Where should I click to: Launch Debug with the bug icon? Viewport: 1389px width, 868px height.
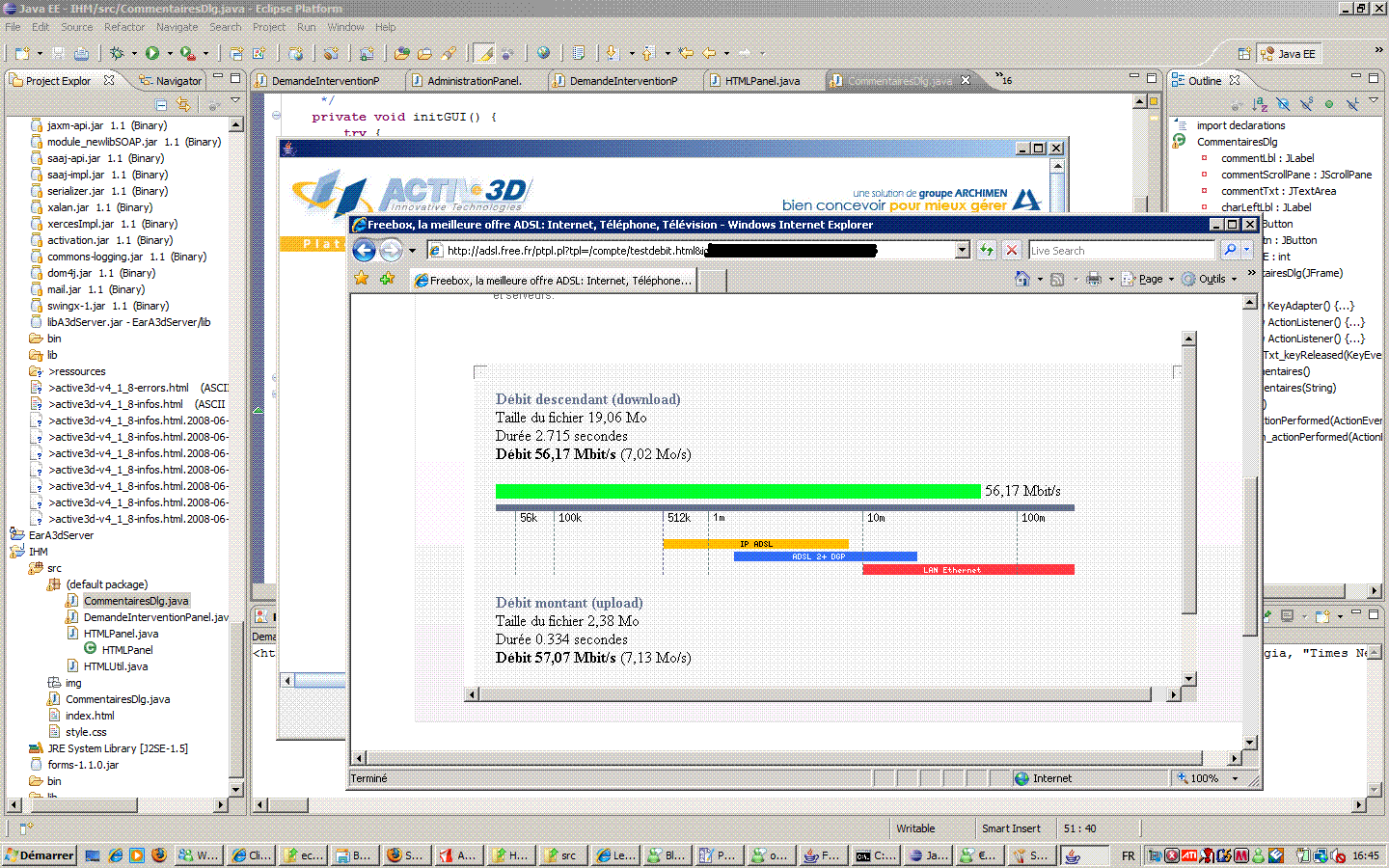[117, 53]
